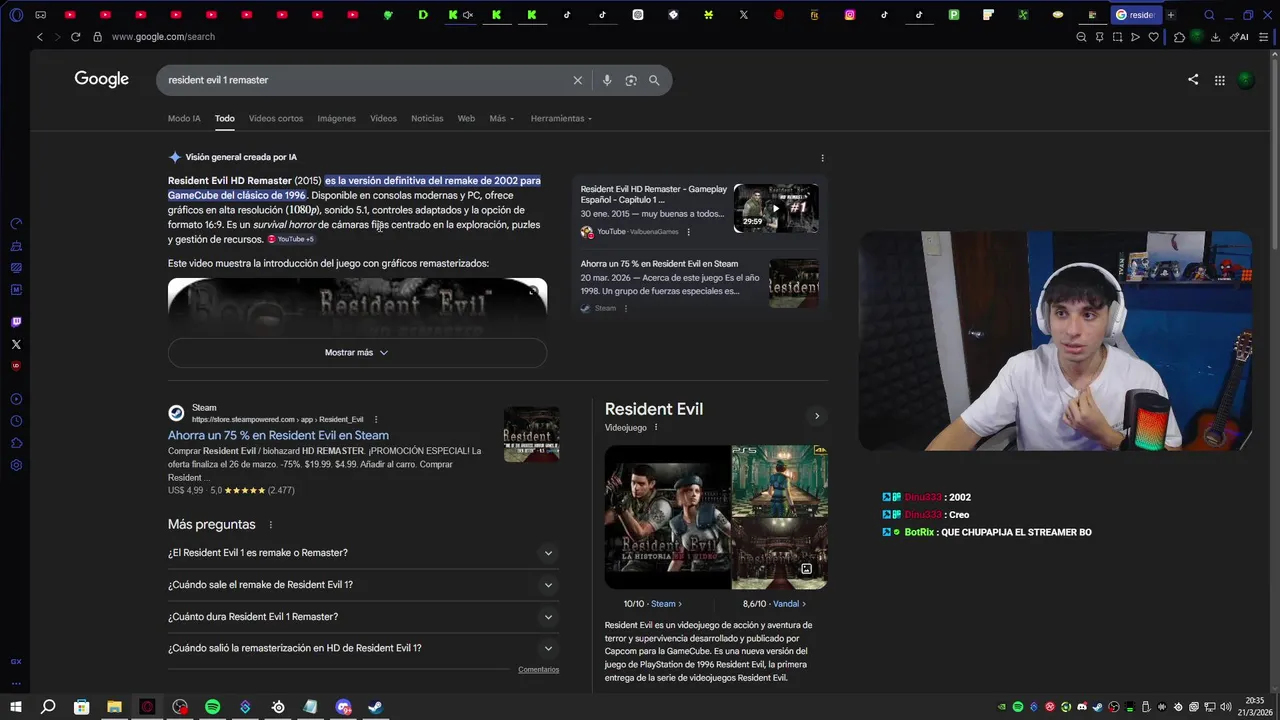Click the magnifier search submit icon
Image resolution: width=1280 pixels, height=720 pixels.
pyautogui.click(x=654, y=80)
